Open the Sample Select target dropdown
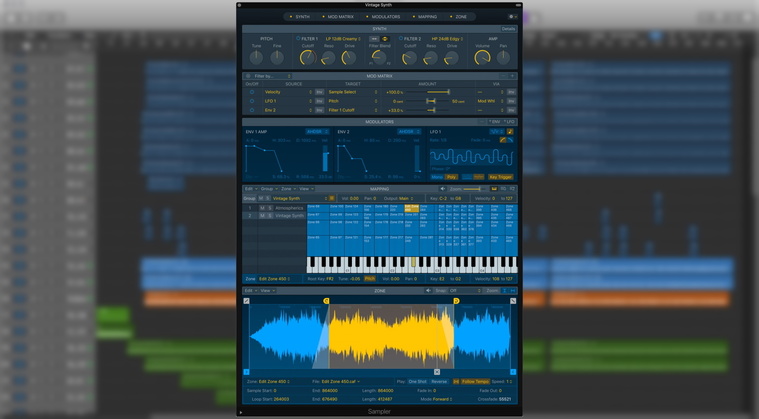The image size is (759, 419). click(353, 92)
